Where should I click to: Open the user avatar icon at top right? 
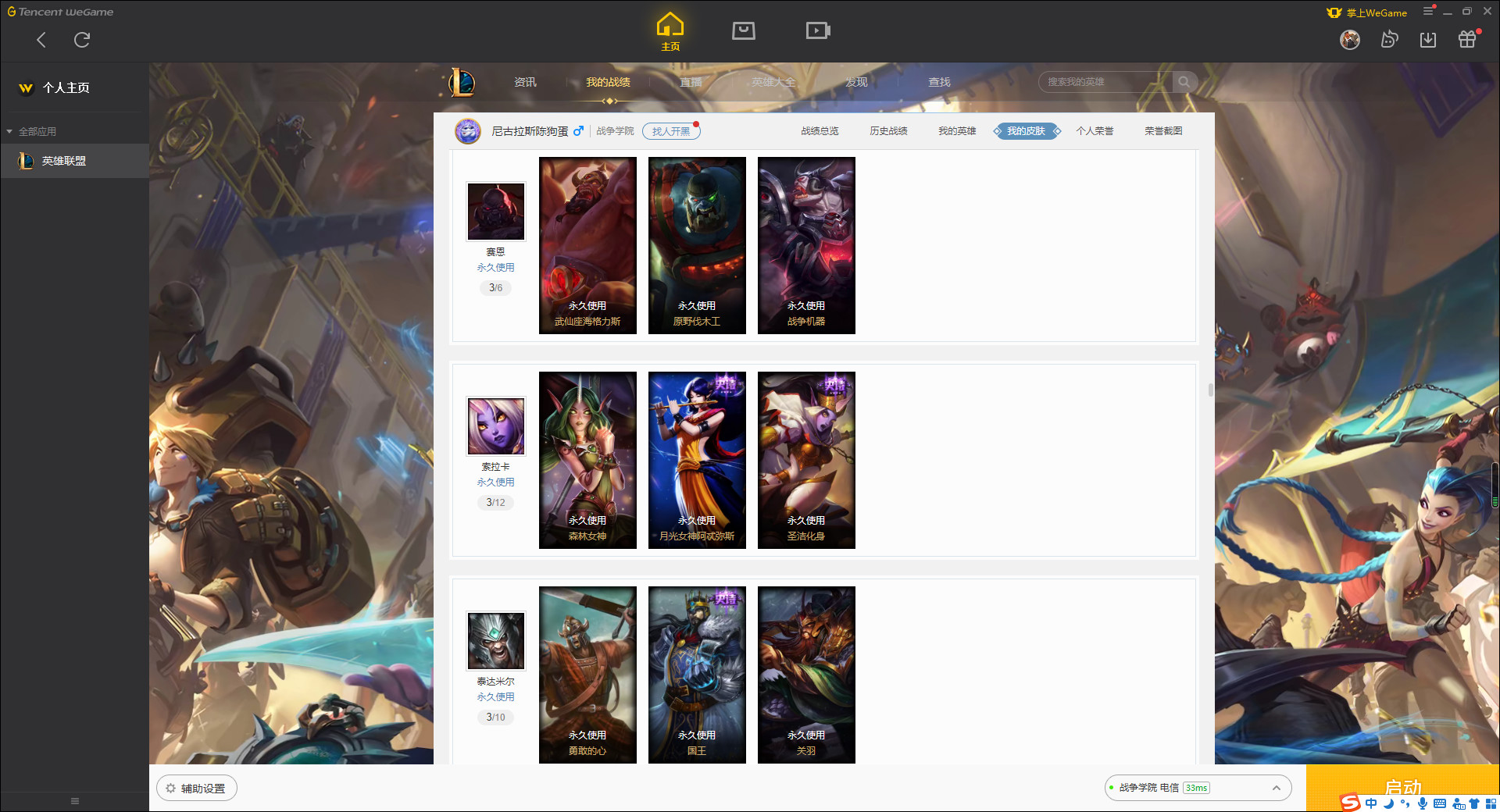(x=1350, y=39)
